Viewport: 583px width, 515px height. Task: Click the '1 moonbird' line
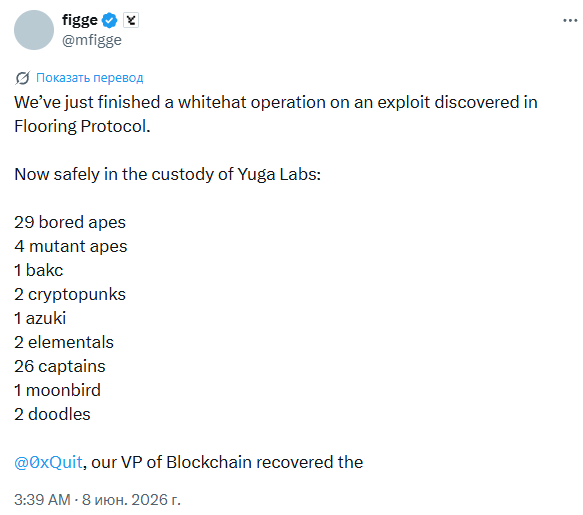57,390
